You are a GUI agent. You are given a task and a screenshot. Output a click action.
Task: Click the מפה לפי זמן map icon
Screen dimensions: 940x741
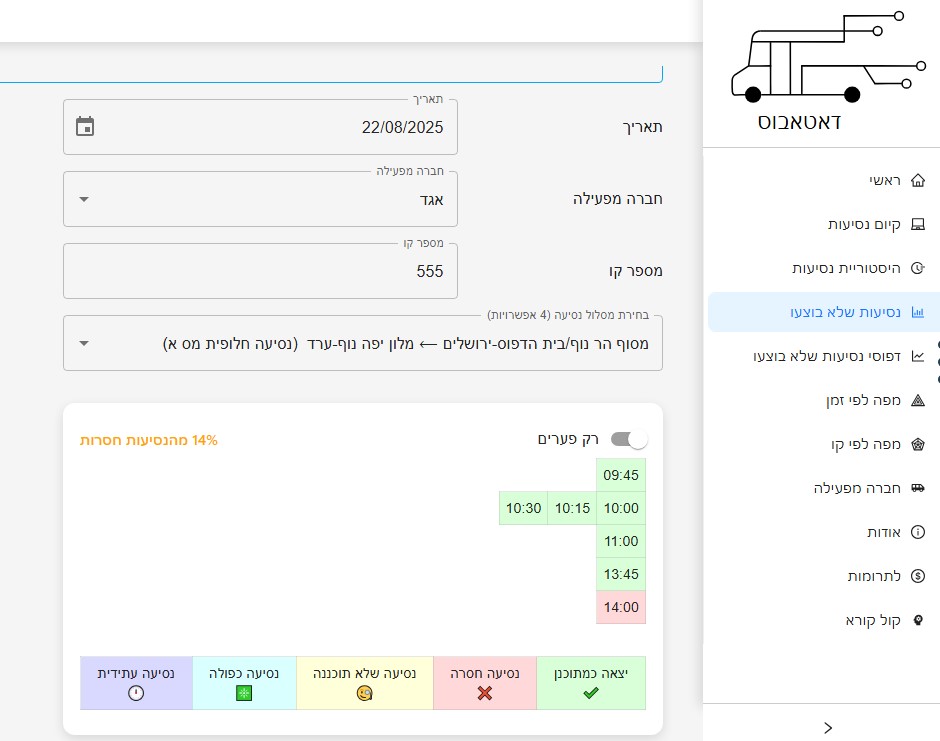[918, 401]
